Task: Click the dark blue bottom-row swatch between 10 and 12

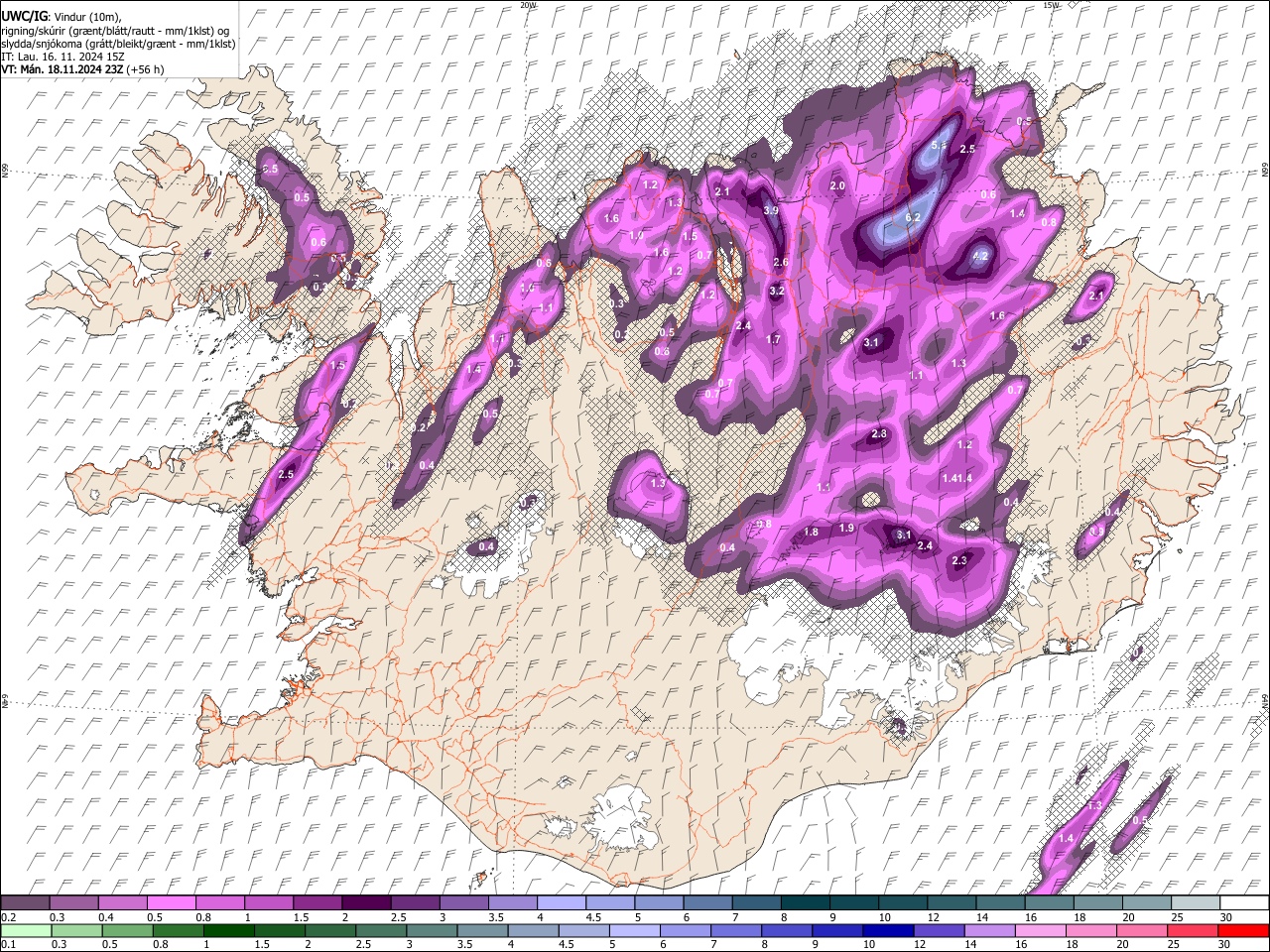Action: coord(890,930)
